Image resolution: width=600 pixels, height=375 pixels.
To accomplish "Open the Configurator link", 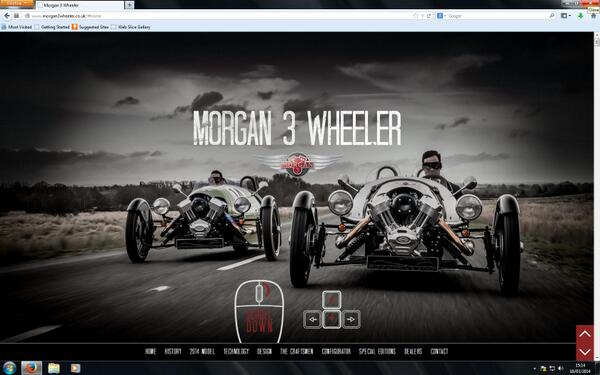I will (x=336, y=351).
